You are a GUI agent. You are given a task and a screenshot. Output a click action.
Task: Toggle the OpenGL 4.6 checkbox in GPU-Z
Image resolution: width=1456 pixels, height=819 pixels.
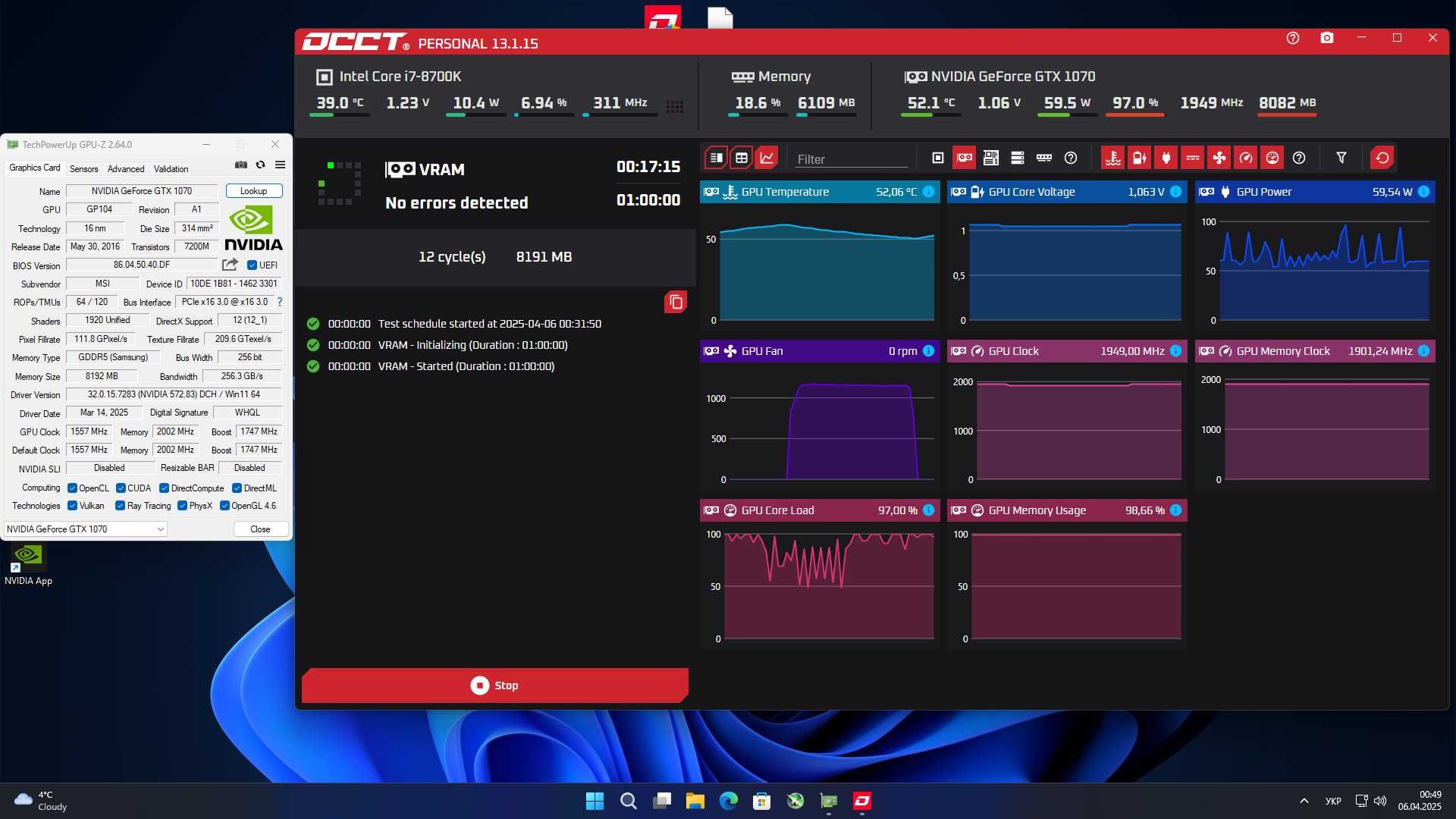click(224, 506)
